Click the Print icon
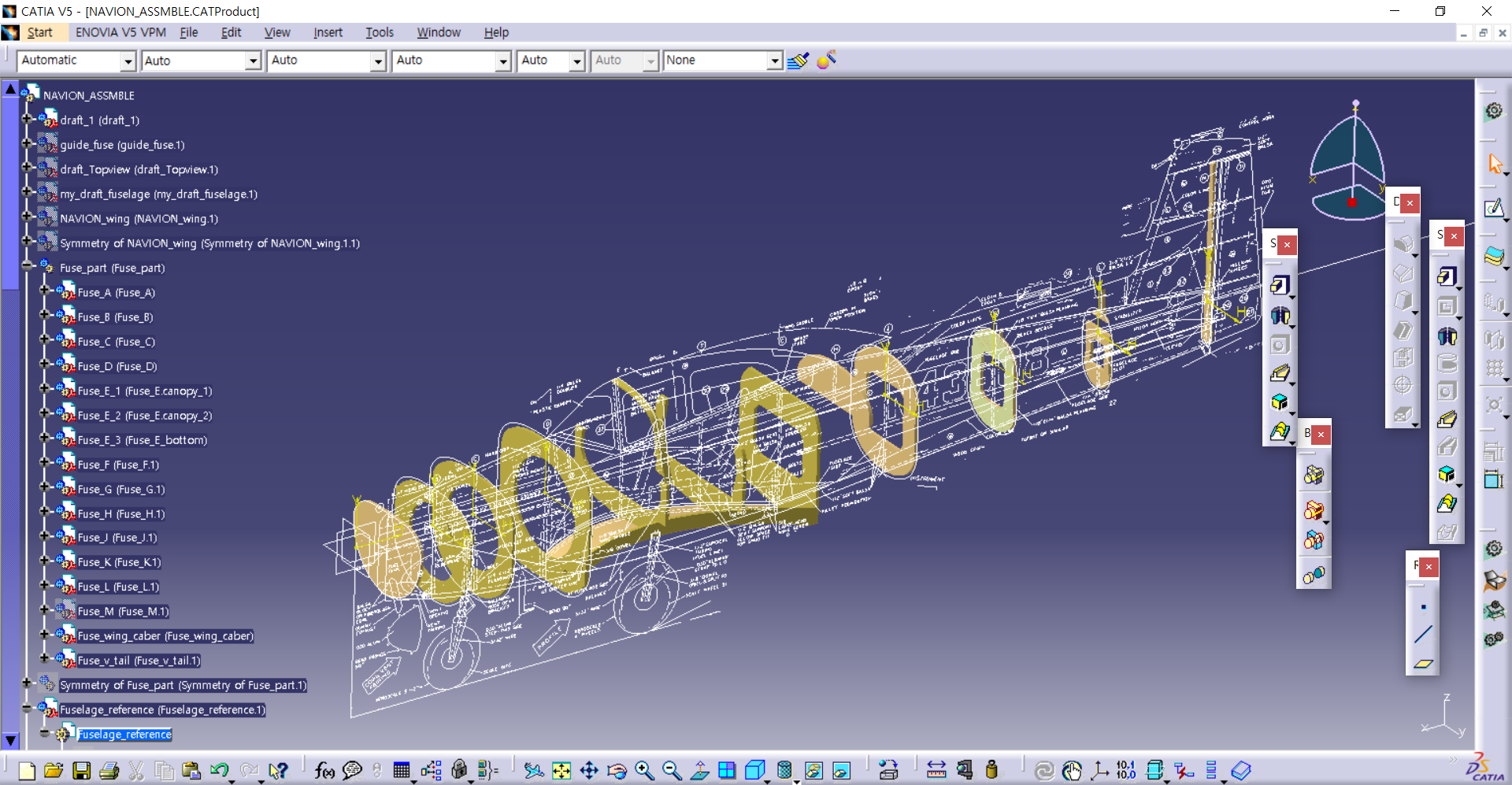Viewport: 1512px width, 785px height. point(109,771)
